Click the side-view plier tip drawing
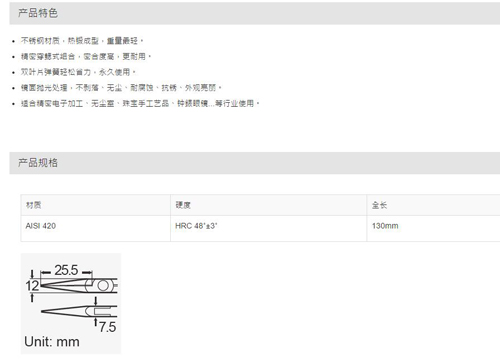Image resolution: width=500 pixels, height=362 pixels. [79, 311]
